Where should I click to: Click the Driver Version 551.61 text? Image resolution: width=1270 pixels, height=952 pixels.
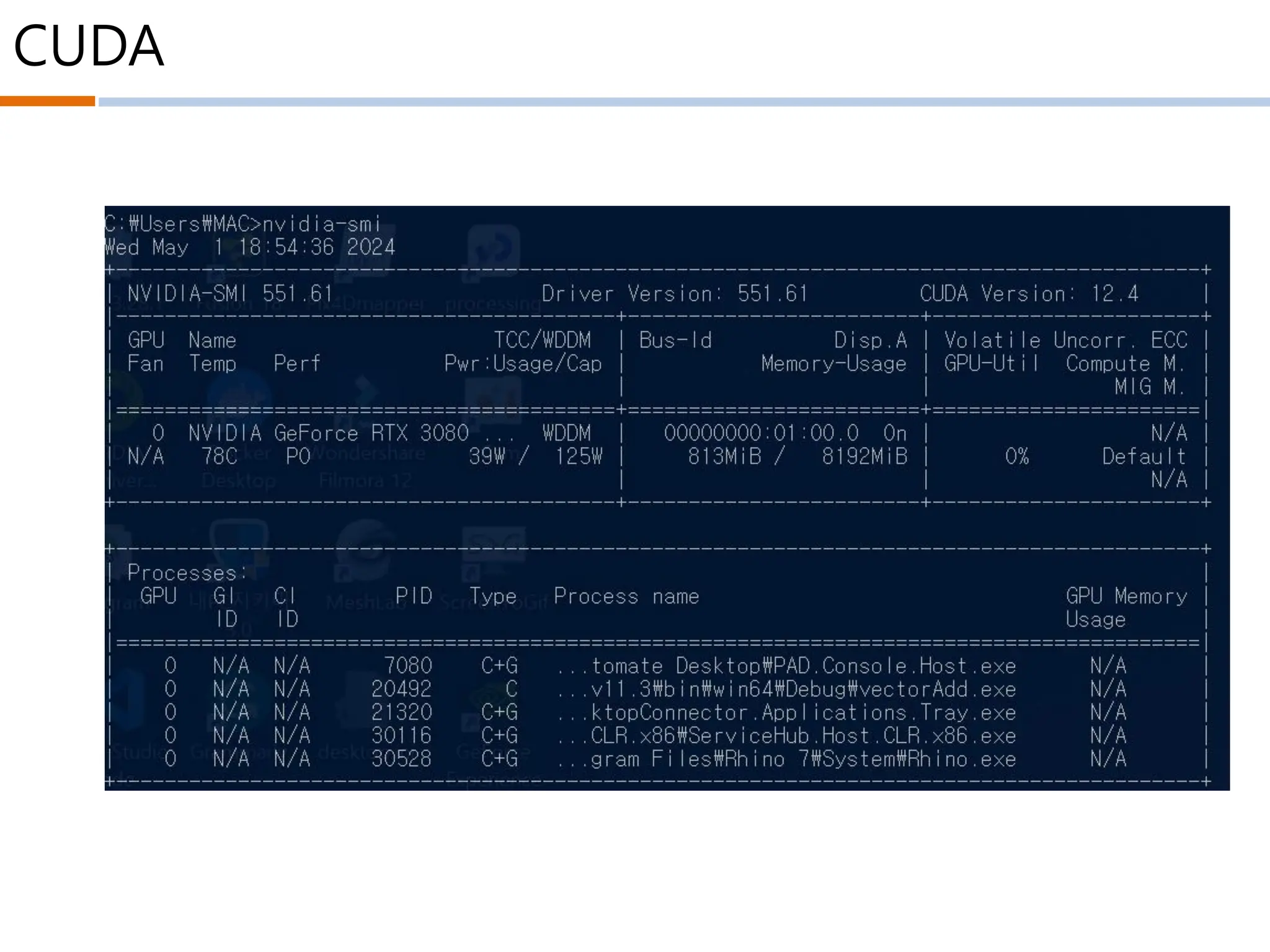(x=675, y=294)
